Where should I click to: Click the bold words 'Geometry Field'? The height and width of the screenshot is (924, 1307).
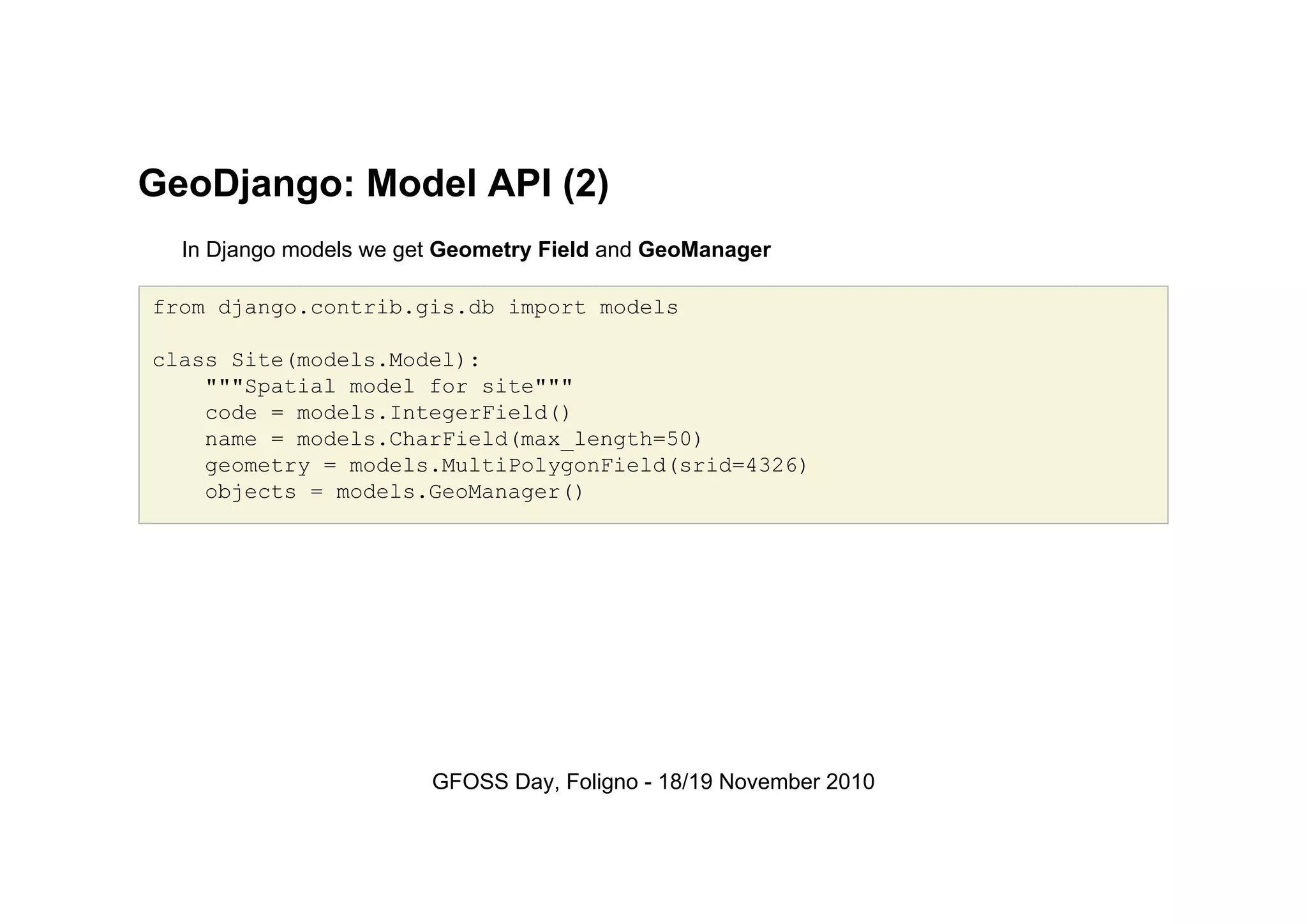coord(509,250)
